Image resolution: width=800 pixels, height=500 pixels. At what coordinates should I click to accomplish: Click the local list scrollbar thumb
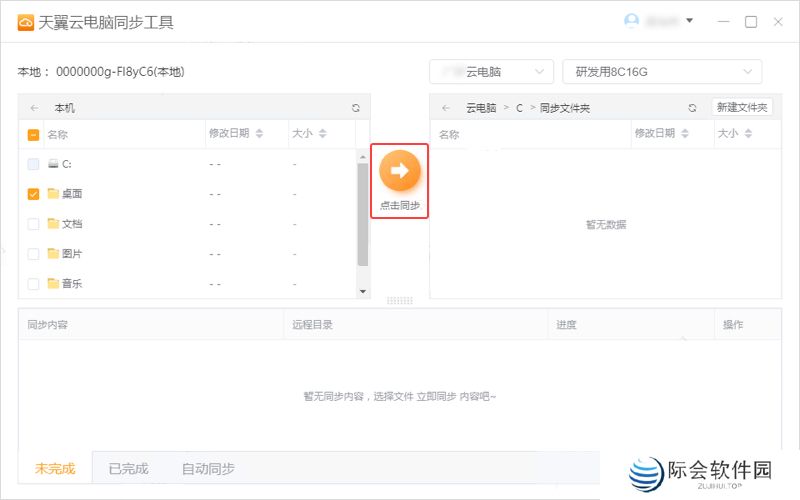tap(363, 214)
